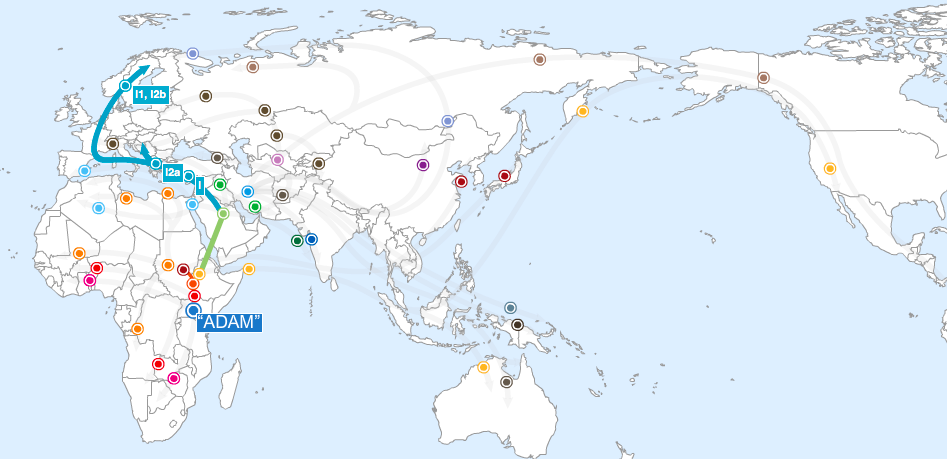The image size is (947, 459).
Task: Open the "I1, I2b" haplogroup label
Action: point(151,94)
